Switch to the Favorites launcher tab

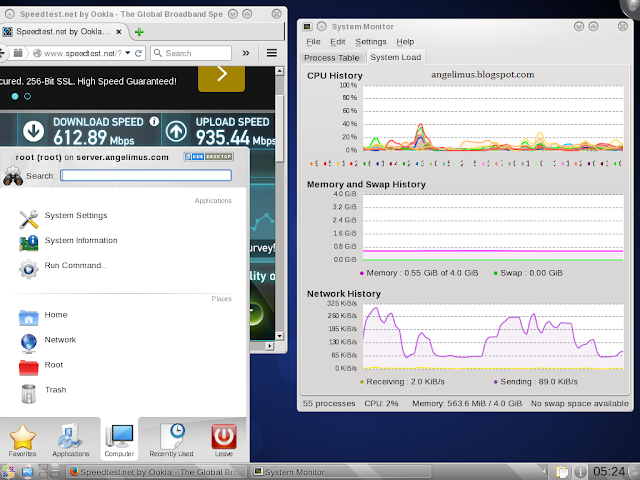[22, 440]
